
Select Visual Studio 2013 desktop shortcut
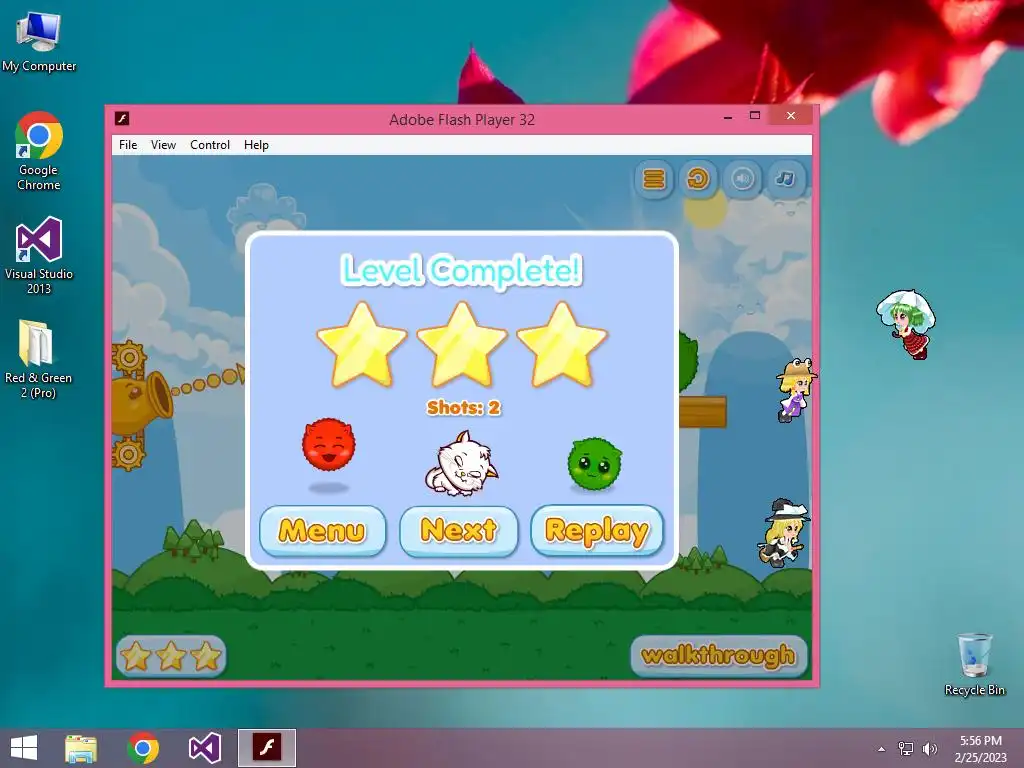point(39,255)
